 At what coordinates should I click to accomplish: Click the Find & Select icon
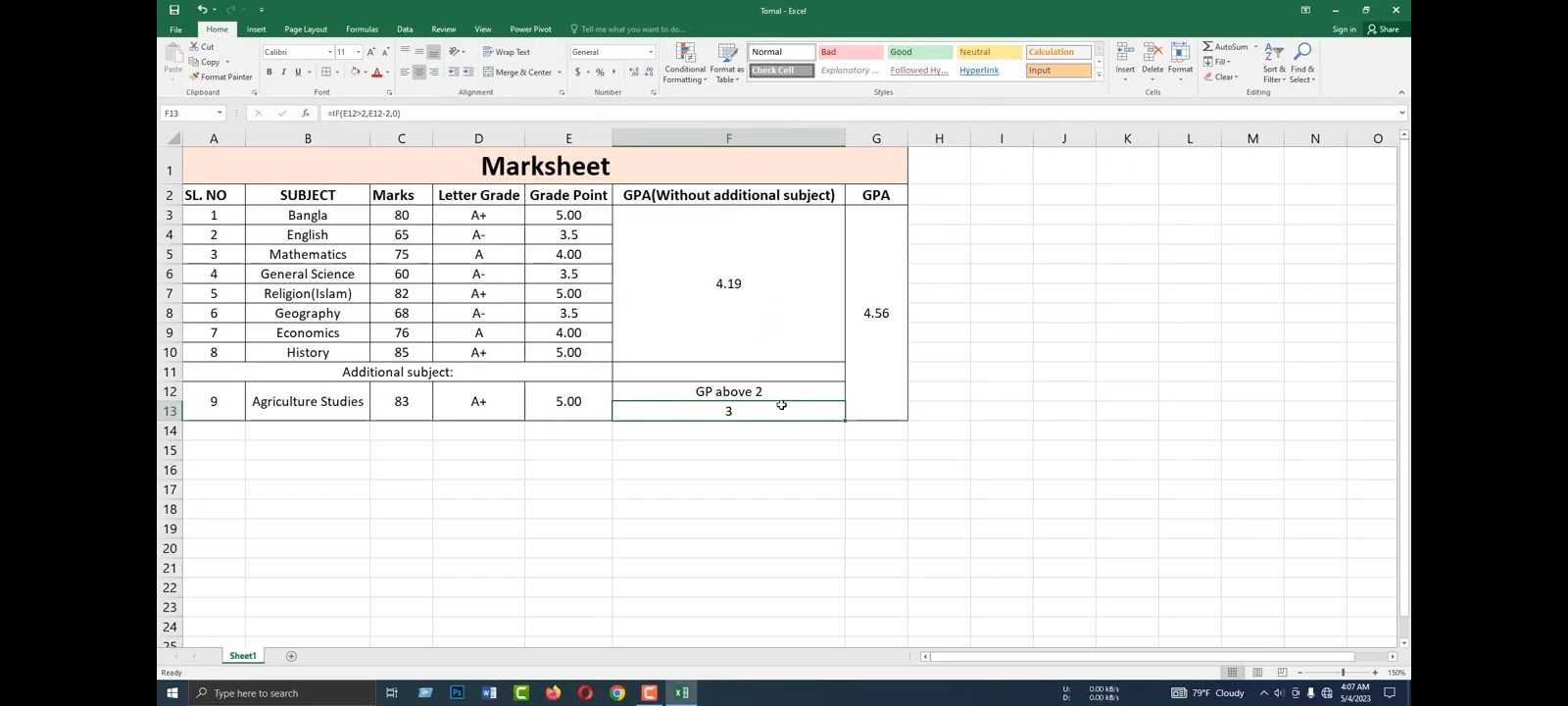[x=1302, y=63]
